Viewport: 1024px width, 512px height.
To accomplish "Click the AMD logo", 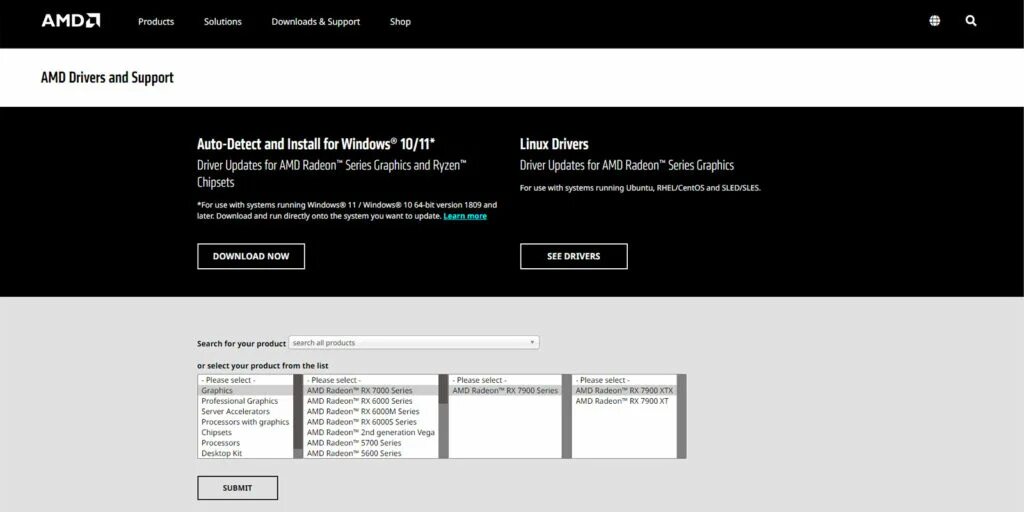I will 71,21.
